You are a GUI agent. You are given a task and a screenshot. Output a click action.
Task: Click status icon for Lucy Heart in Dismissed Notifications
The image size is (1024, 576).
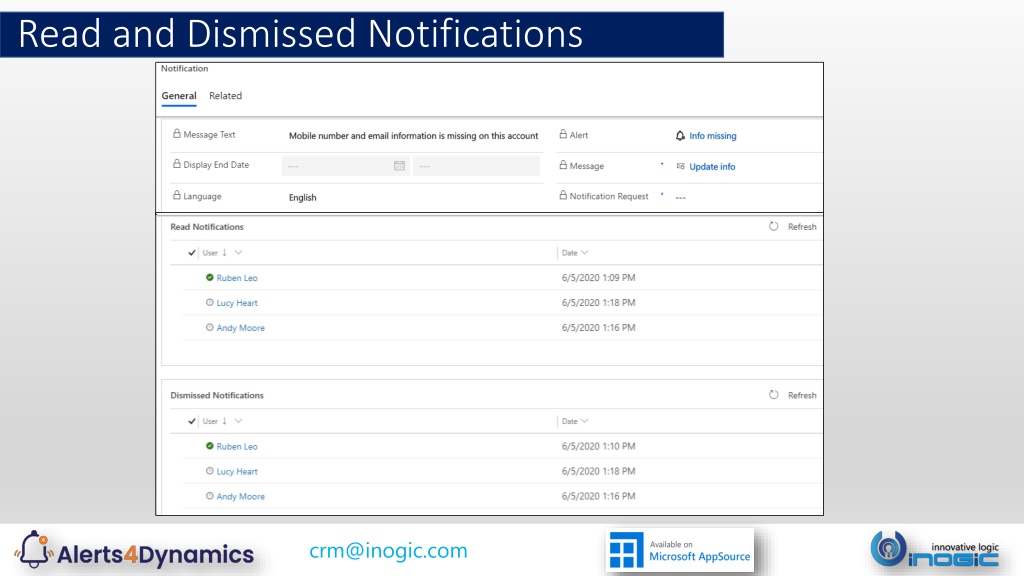tap(210, 471)
